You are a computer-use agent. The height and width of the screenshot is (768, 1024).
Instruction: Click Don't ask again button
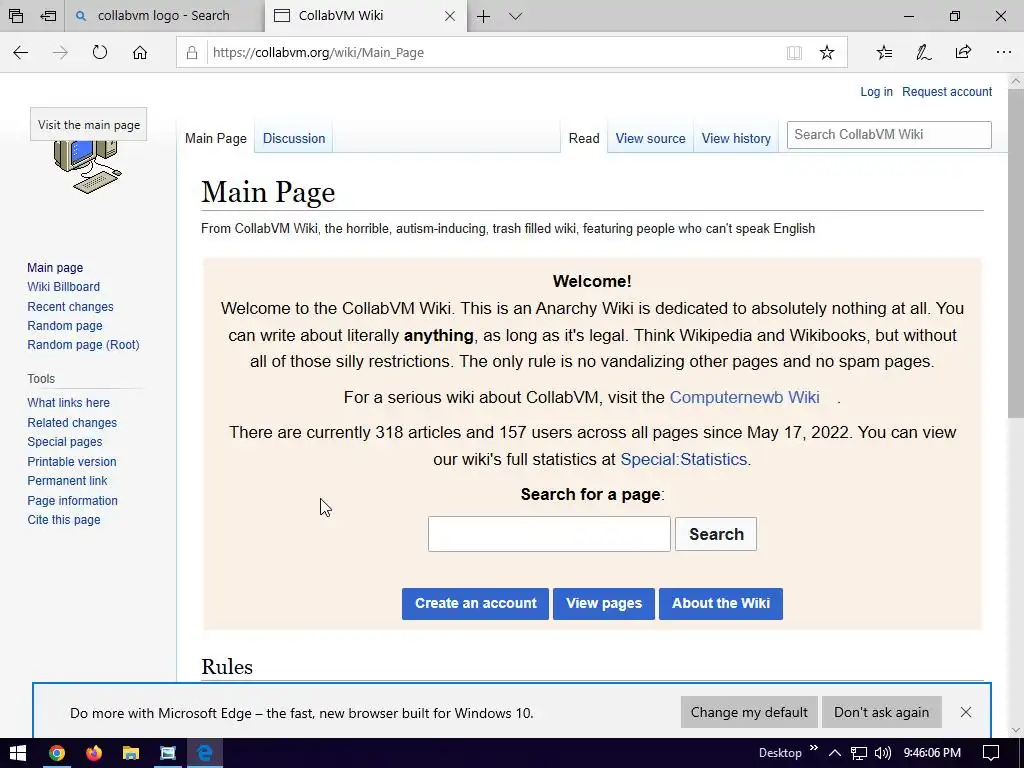click(882, 712)
